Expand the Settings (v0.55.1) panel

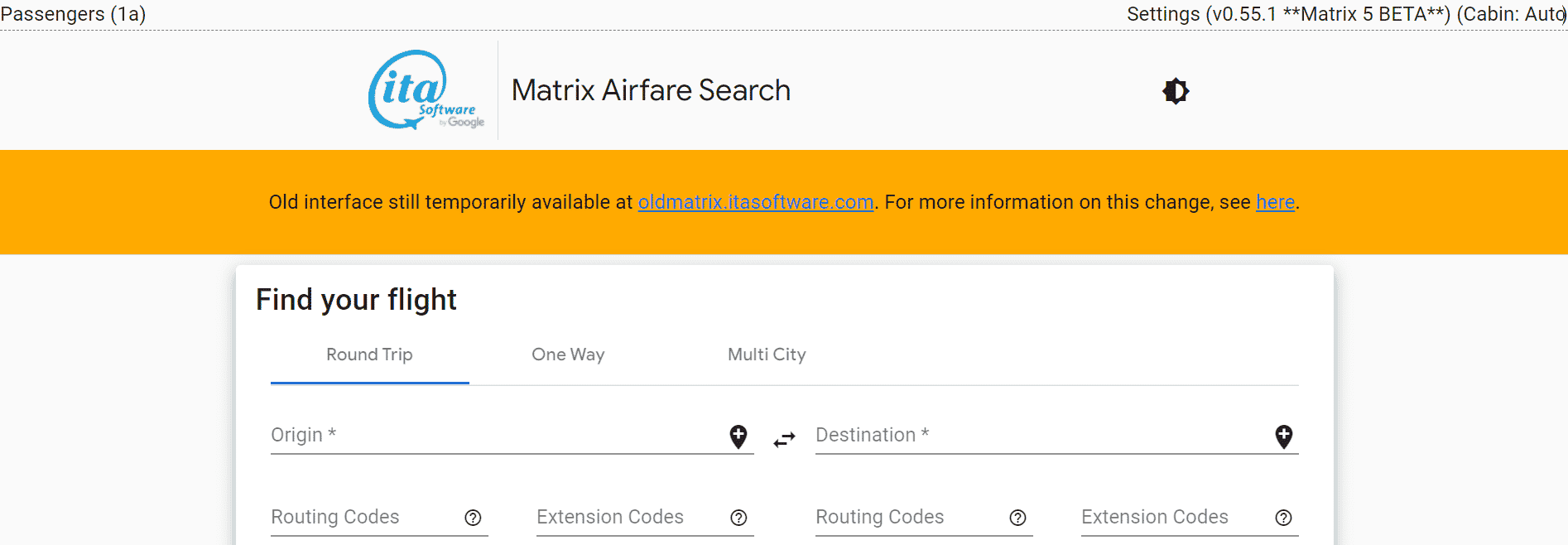pos(1344,14)
